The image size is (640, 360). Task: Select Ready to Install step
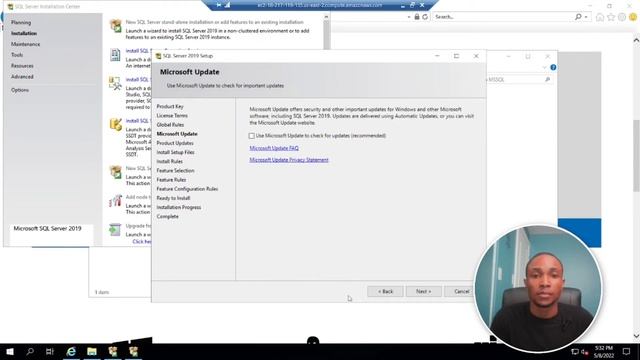(173, 198)
